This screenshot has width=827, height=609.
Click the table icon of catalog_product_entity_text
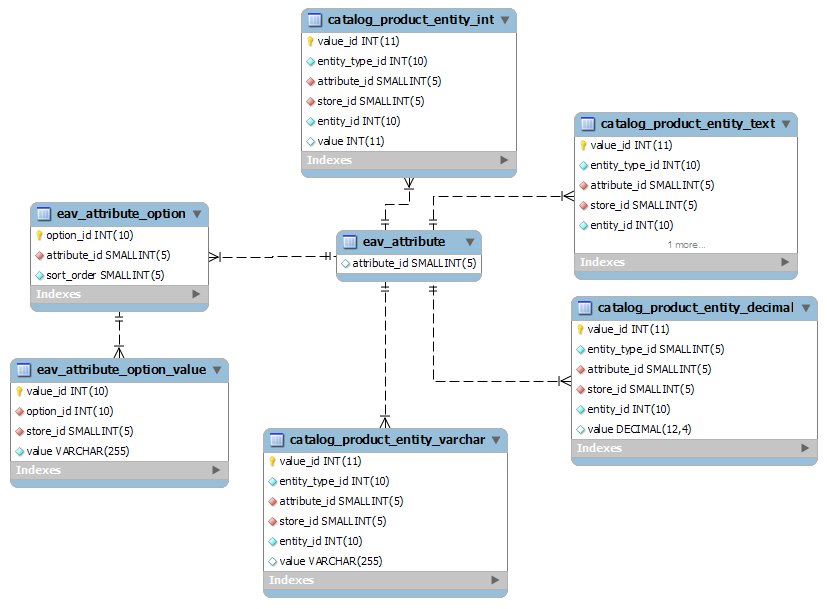pos(588,124)
